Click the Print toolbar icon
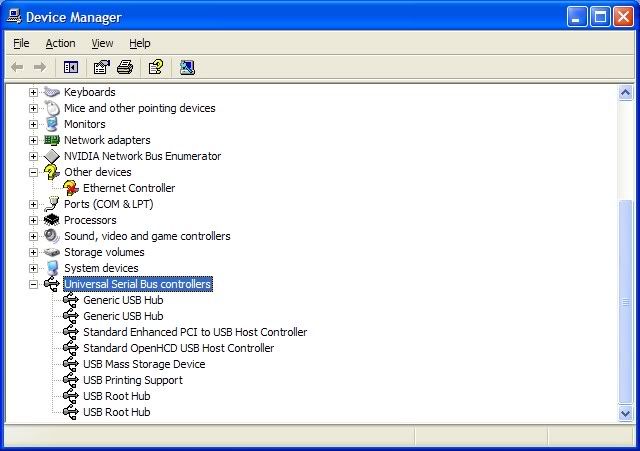 (124, 67)
